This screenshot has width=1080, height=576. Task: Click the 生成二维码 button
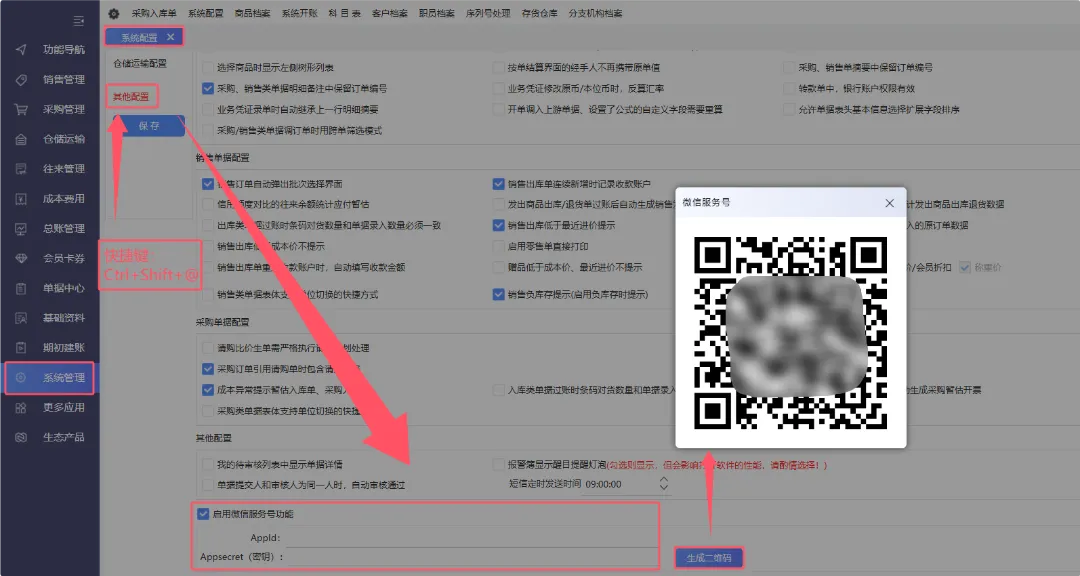click(709, 558)
